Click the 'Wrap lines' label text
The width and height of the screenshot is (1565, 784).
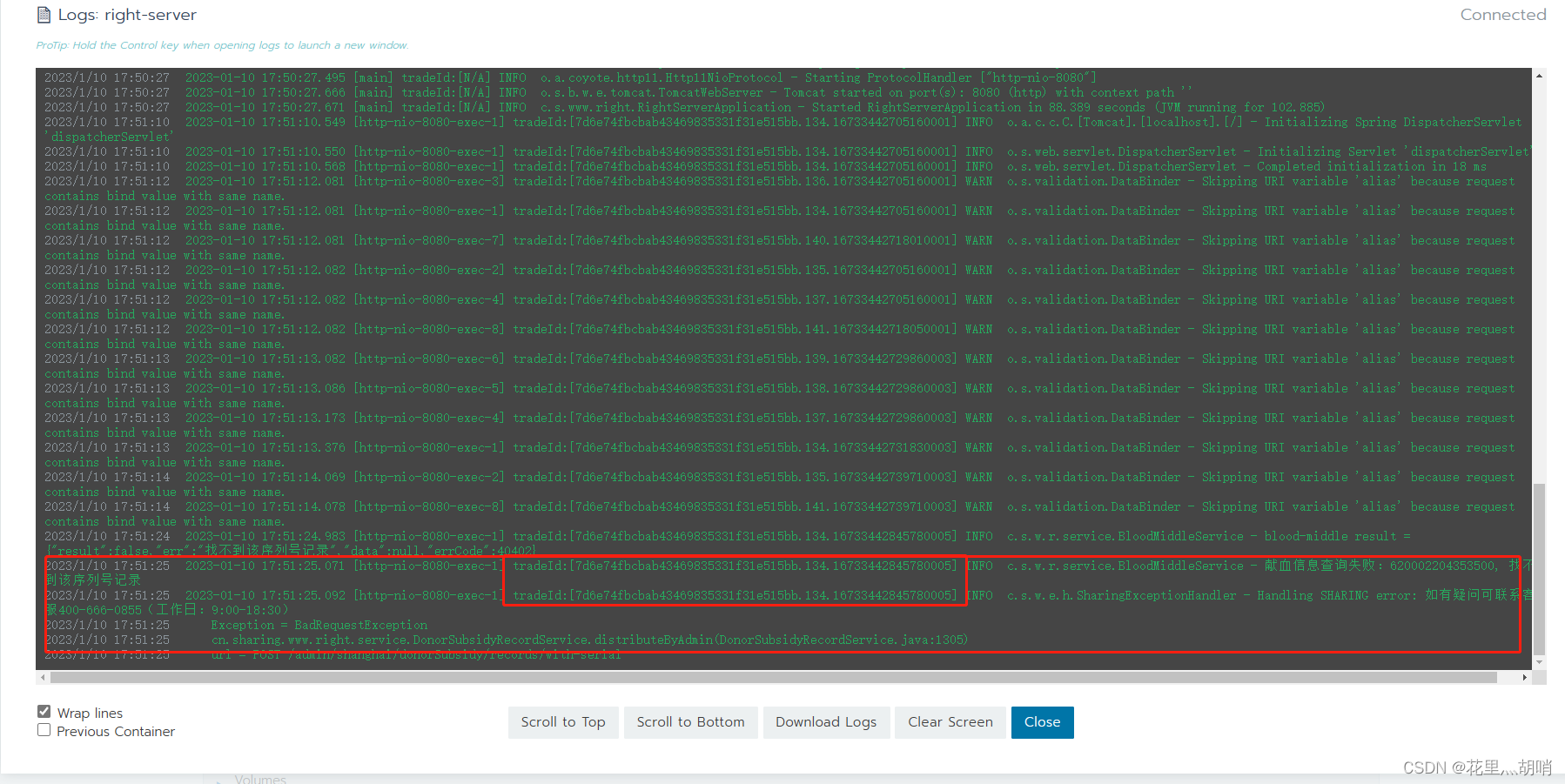click(x=90, y=713)
